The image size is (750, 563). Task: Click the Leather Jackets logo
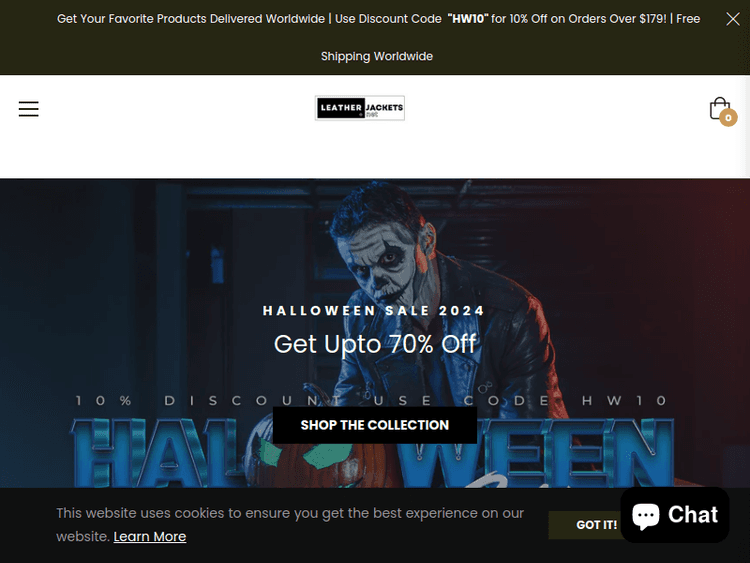point(360,108)
